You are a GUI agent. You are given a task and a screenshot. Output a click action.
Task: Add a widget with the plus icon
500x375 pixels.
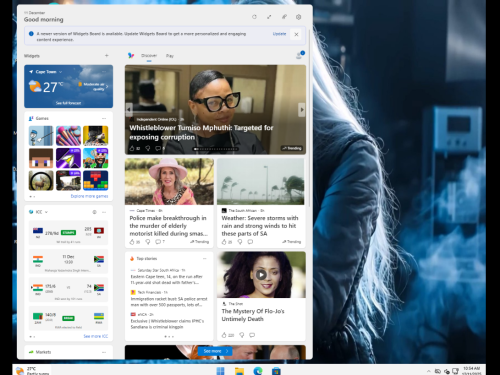(x=107, y=55)
